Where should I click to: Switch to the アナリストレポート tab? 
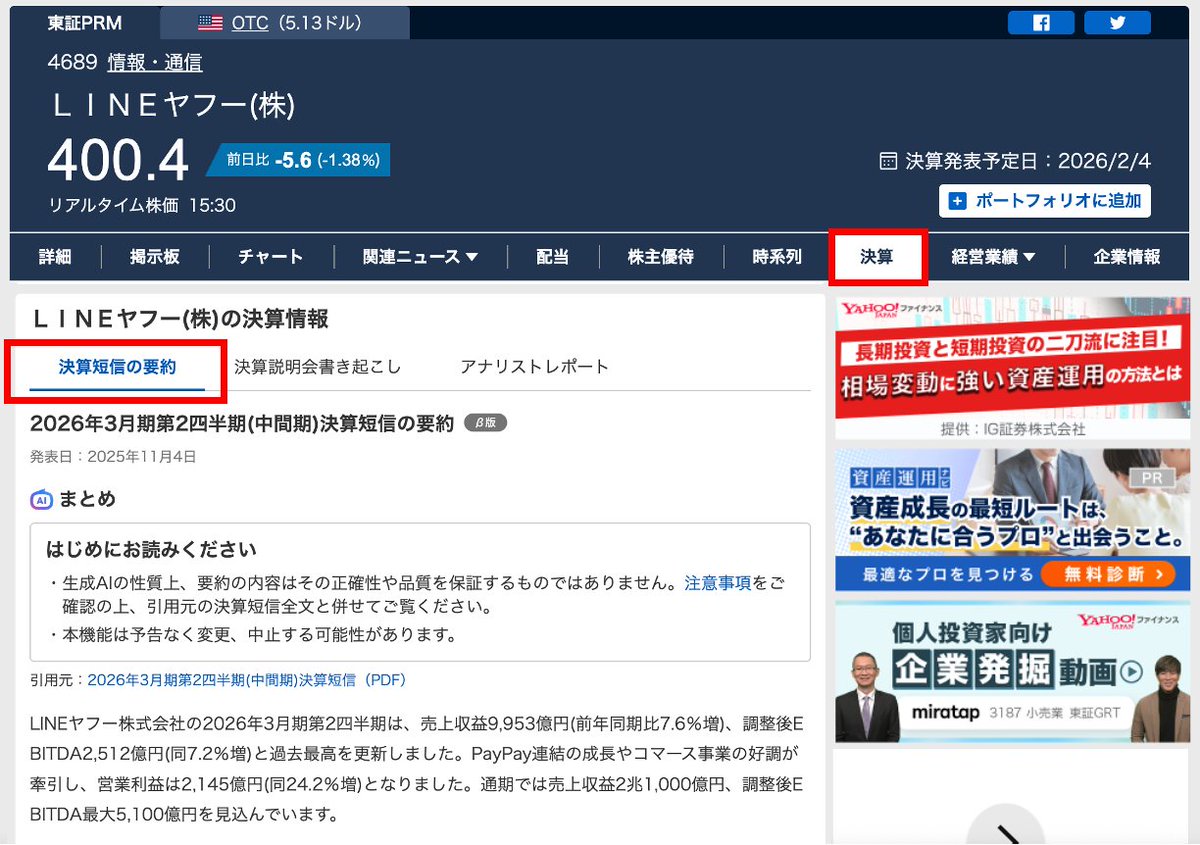click(534, 366)
